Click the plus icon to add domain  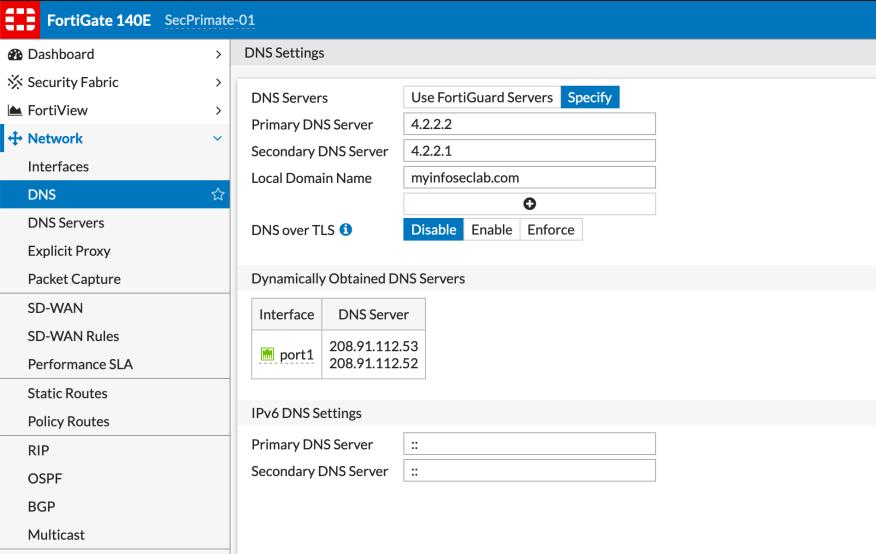tap(529, 204)
